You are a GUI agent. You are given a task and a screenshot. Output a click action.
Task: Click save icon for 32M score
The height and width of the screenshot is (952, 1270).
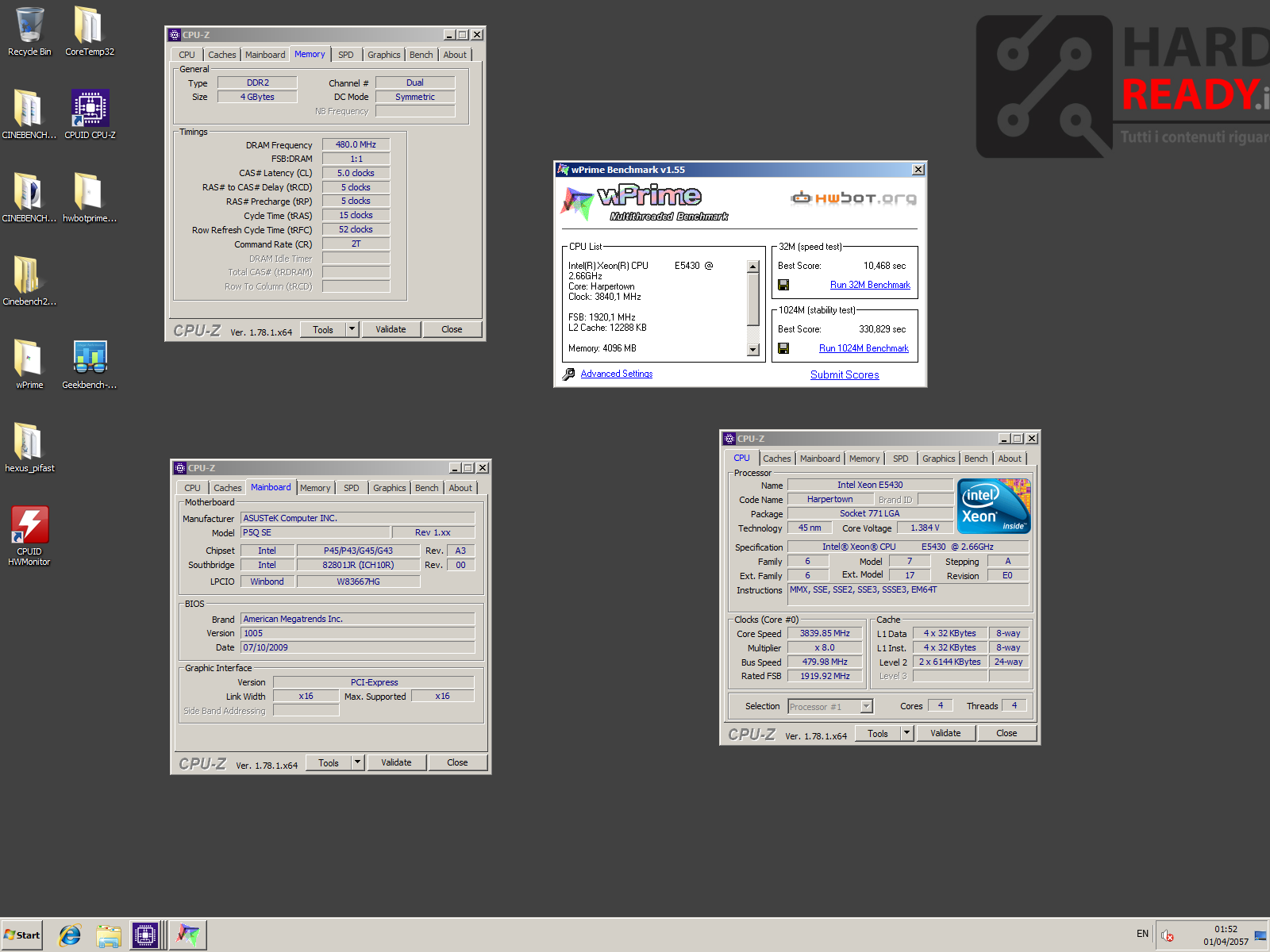tap(783, 285)
